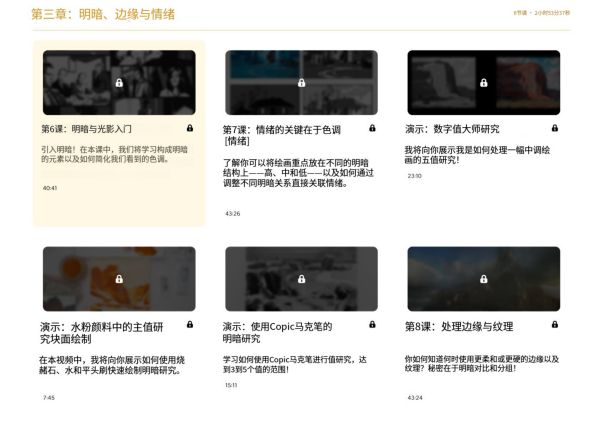600x423 pixels.
Task: Click description starting 了解你可以将绘画重点
Action: click(298, 173)
